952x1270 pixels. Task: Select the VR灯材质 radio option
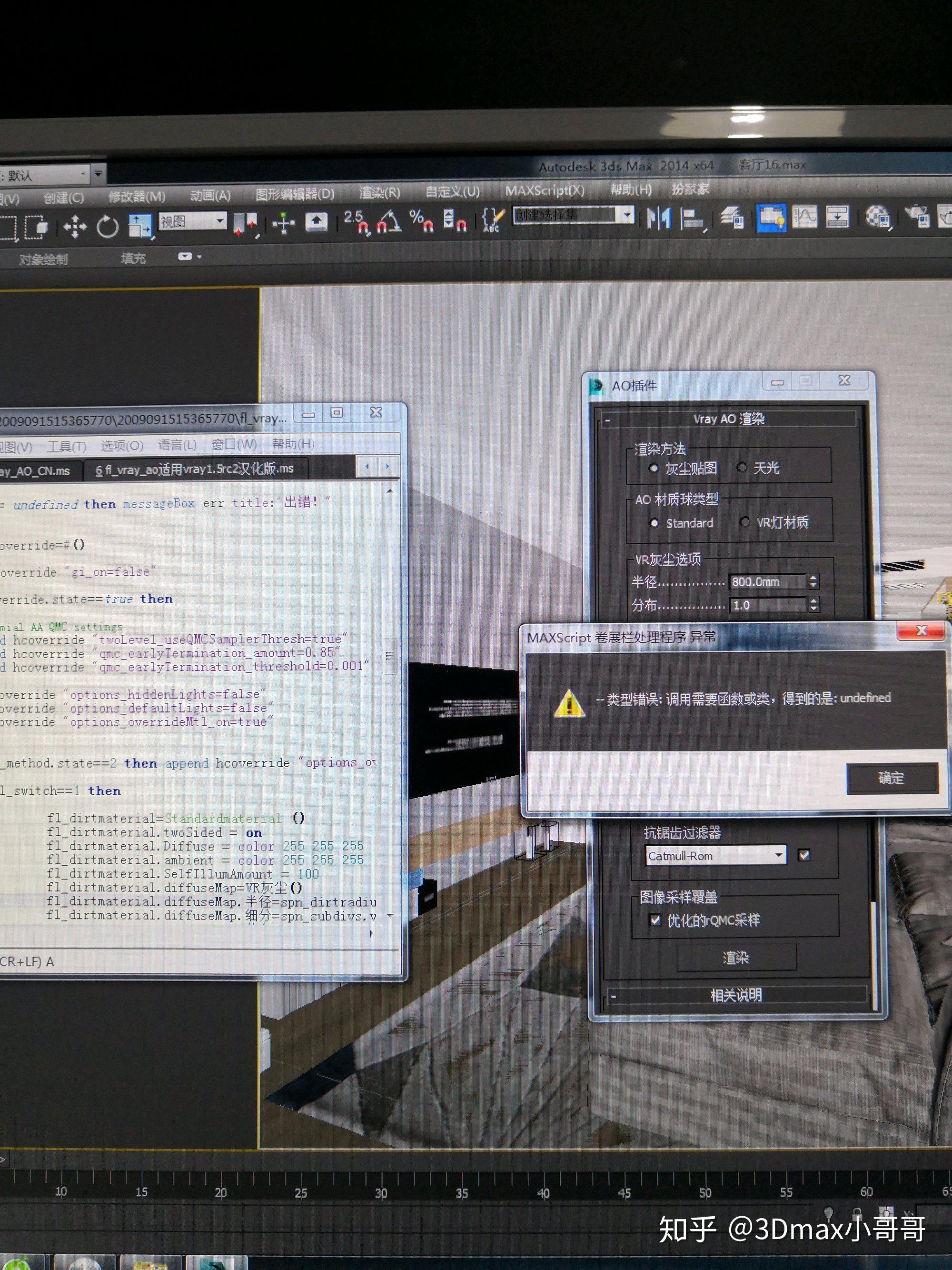tap(744, 522)
